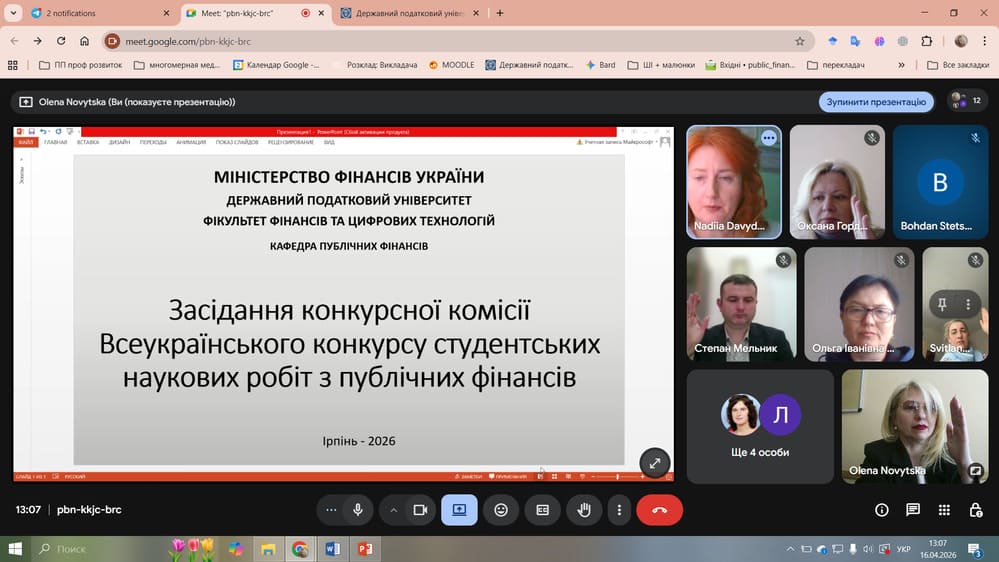Open host controls lock icon

(976, 510)
